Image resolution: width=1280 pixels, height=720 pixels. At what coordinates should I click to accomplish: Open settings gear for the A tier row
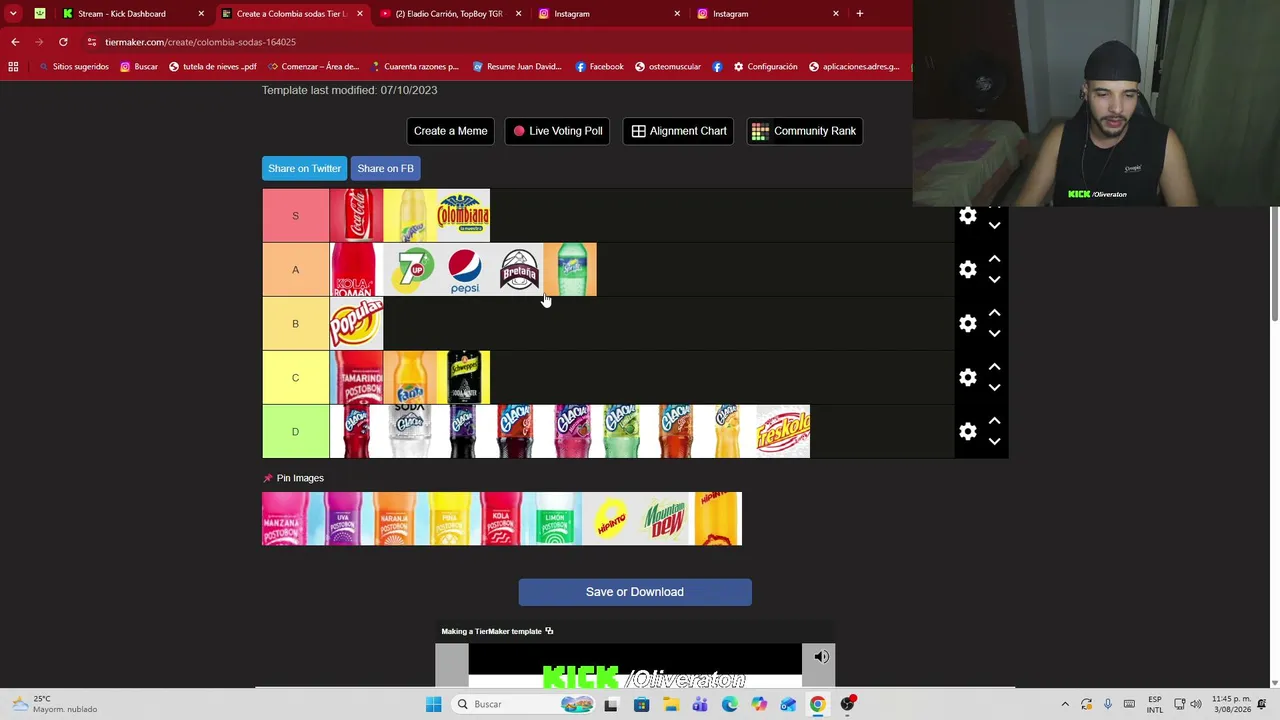(968, 270)
